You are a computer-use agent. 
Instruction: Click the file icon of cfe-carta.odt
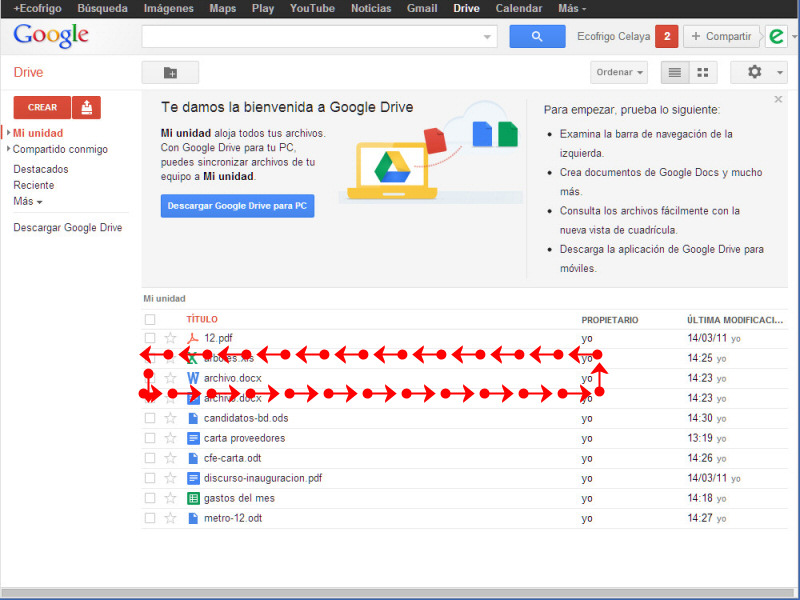[x=193, y=458]
